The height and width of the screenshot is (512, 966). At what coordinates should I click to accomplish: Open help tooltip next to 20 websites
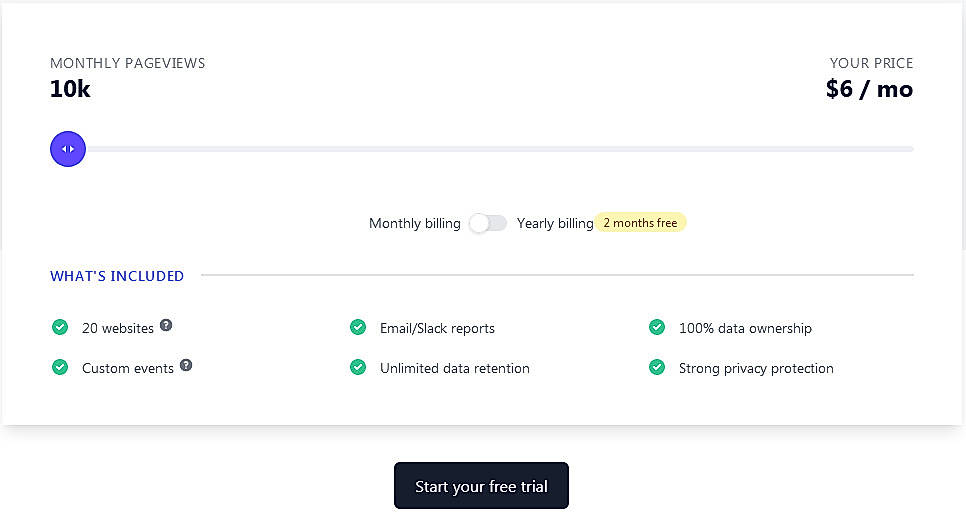166,325
